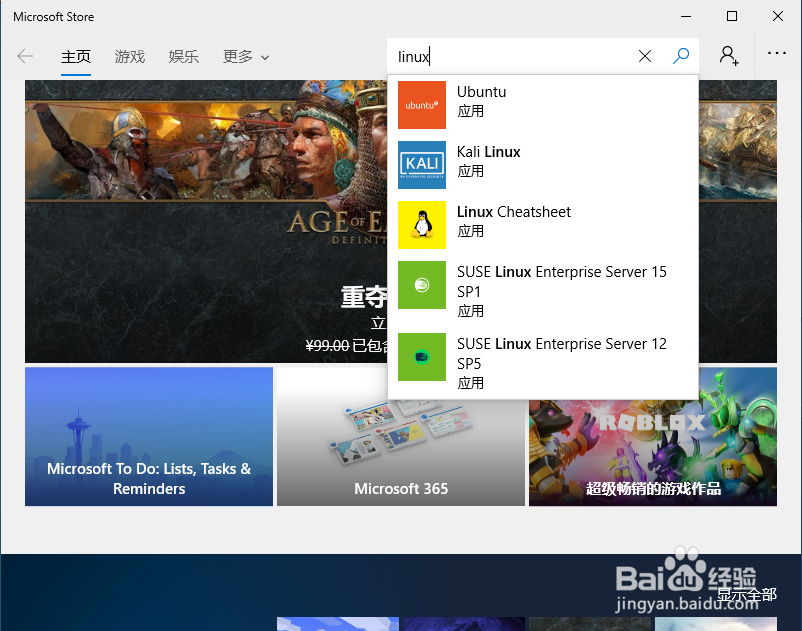Image resolution: width=802 pixels, height=631 pixels.
Task: Select the Ubuntu suggestion text
Action: point(481,92)
